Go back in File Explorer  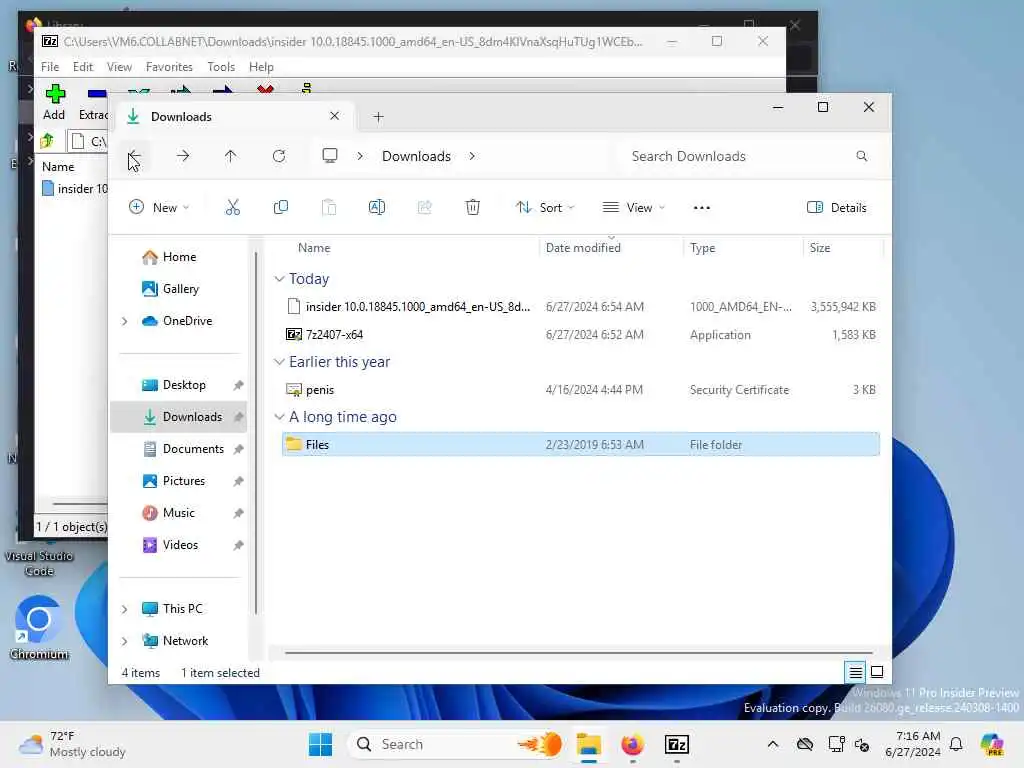[135, 156]
